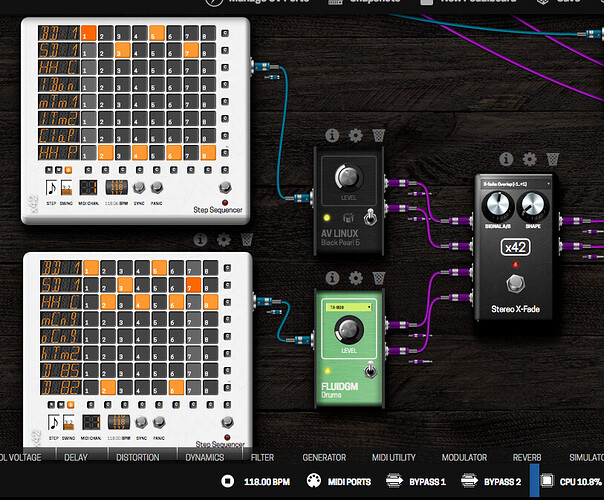
Task: Open settings gear above Stereo X-Fade pedal
Action: click(529, 159)
